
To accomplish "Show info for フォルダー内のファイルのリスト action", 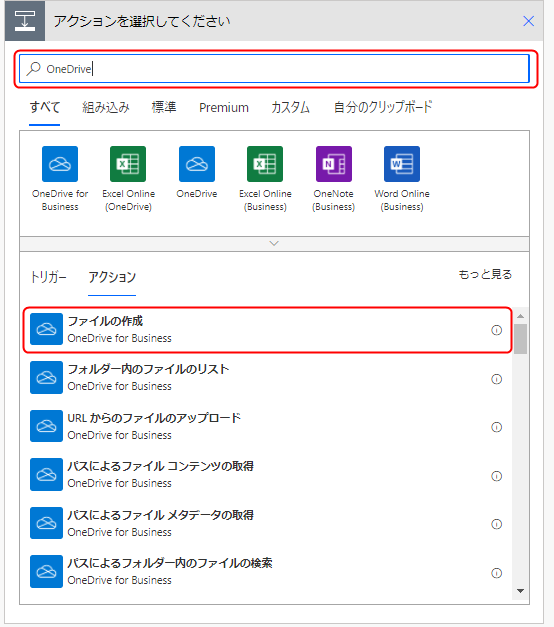I will [496, 379].
